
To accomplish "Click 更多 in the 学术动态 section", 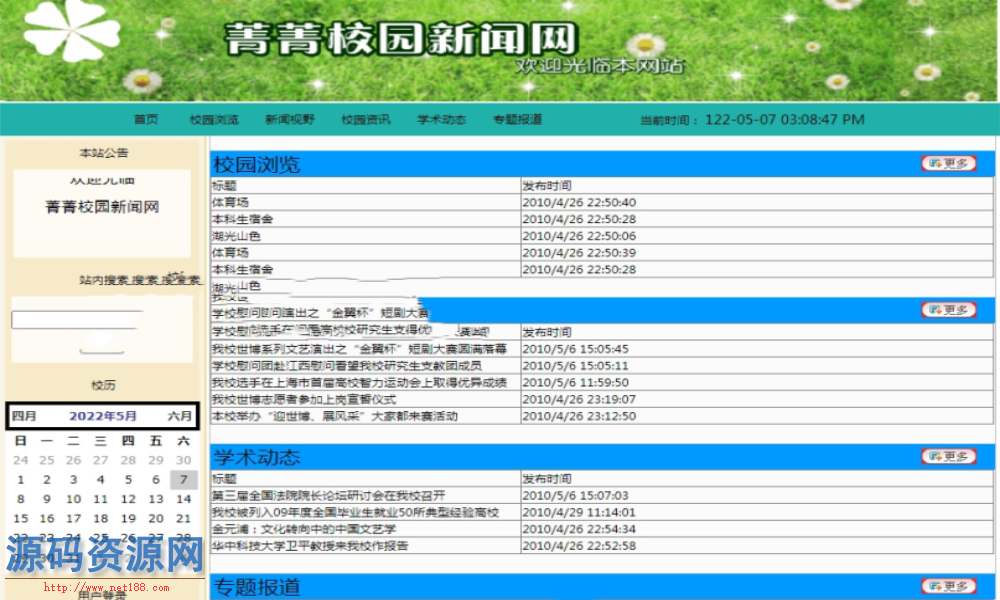I will 948,457.
